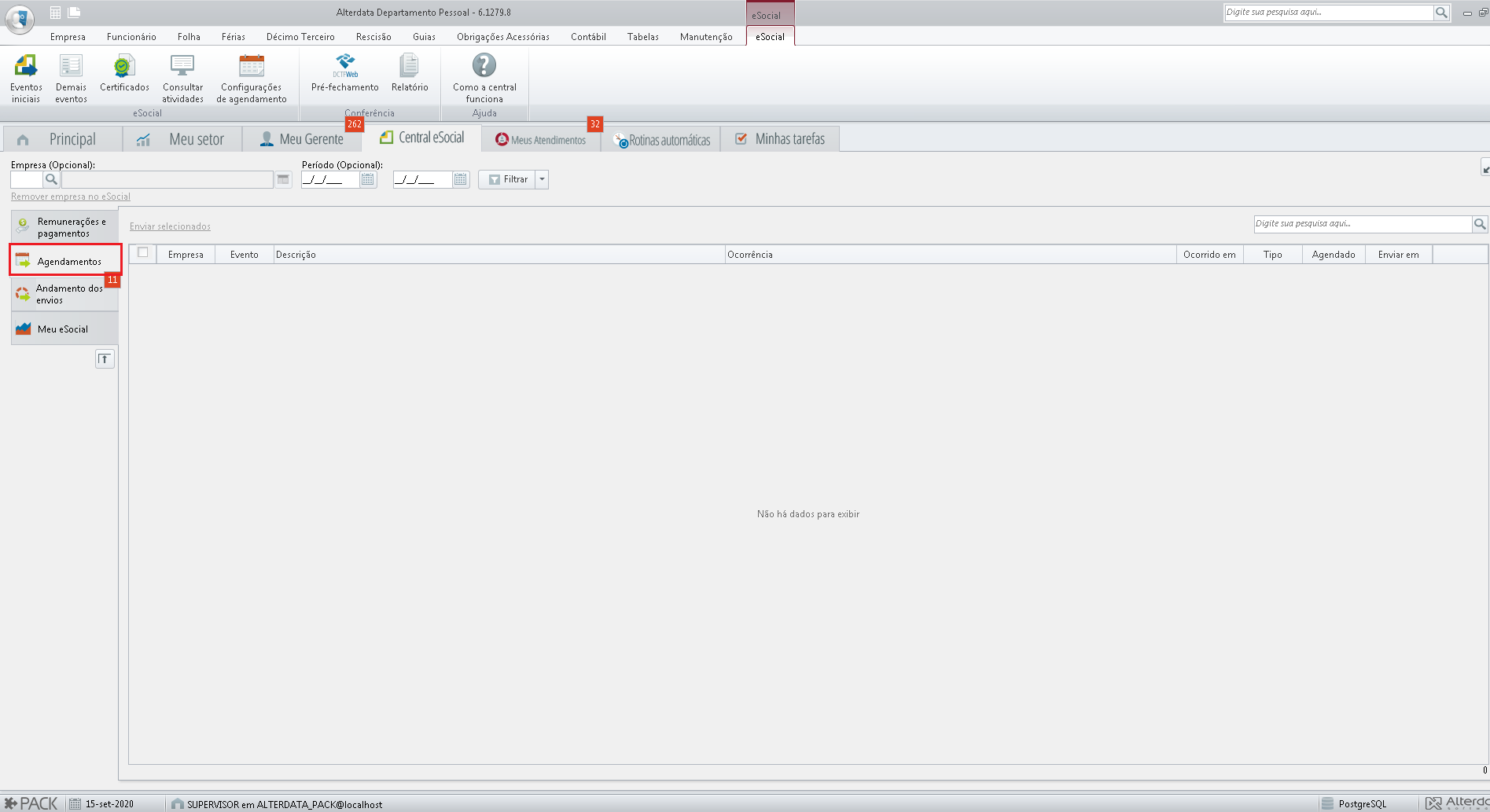This screenshot has width=1490, height=812.
Task: Open the Rescisão menu
Action: (x=373, y=37)
